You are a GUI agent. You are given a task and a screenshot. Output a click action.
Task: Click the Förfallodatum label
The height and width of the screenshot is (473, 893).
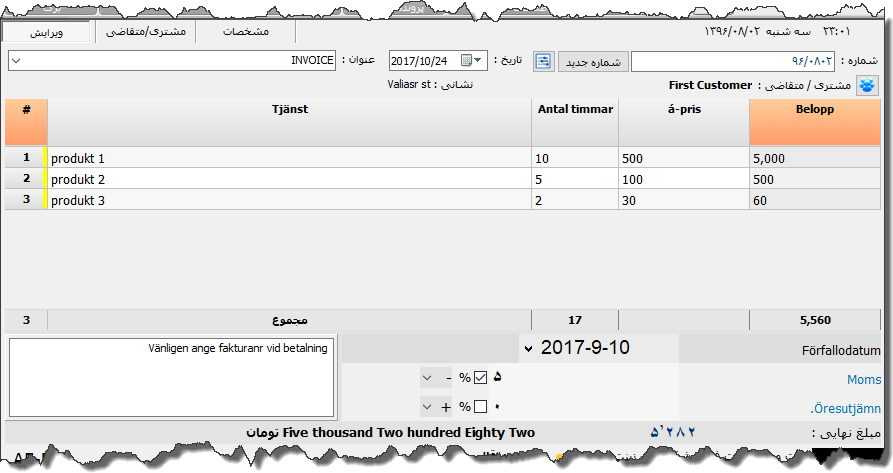841,351
